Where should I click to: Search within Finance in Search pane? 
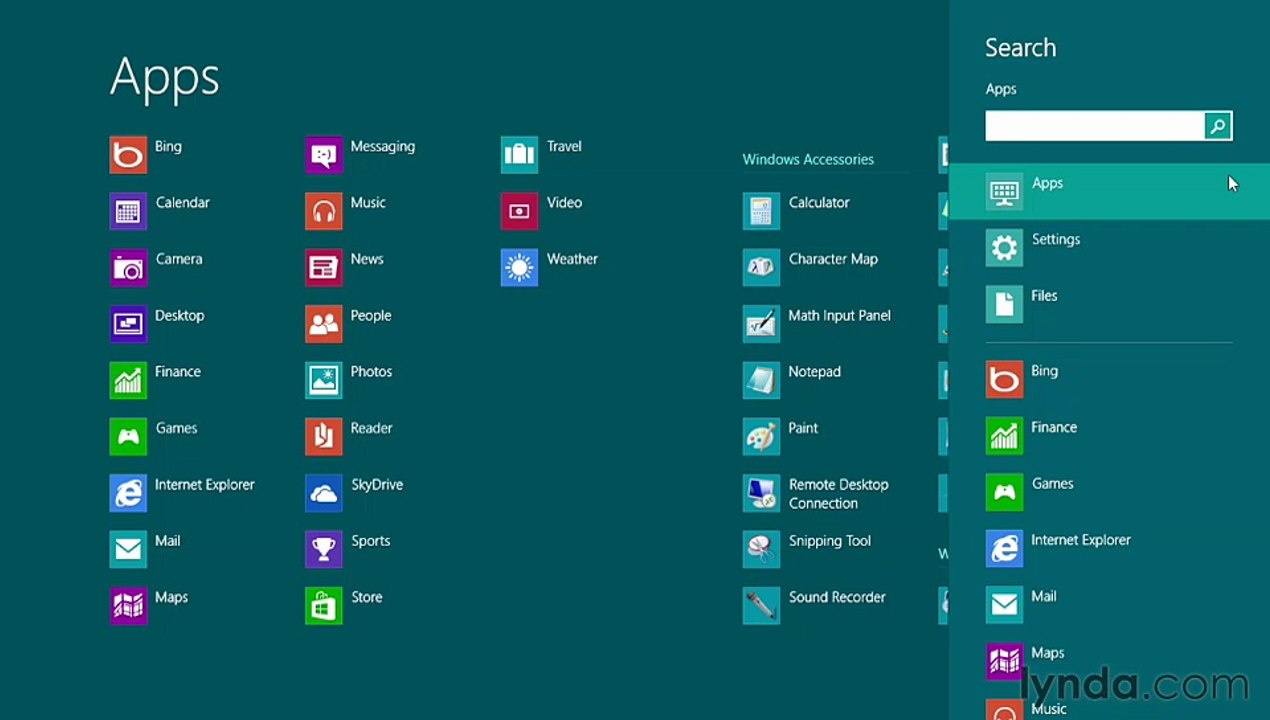coord(1109,435)
